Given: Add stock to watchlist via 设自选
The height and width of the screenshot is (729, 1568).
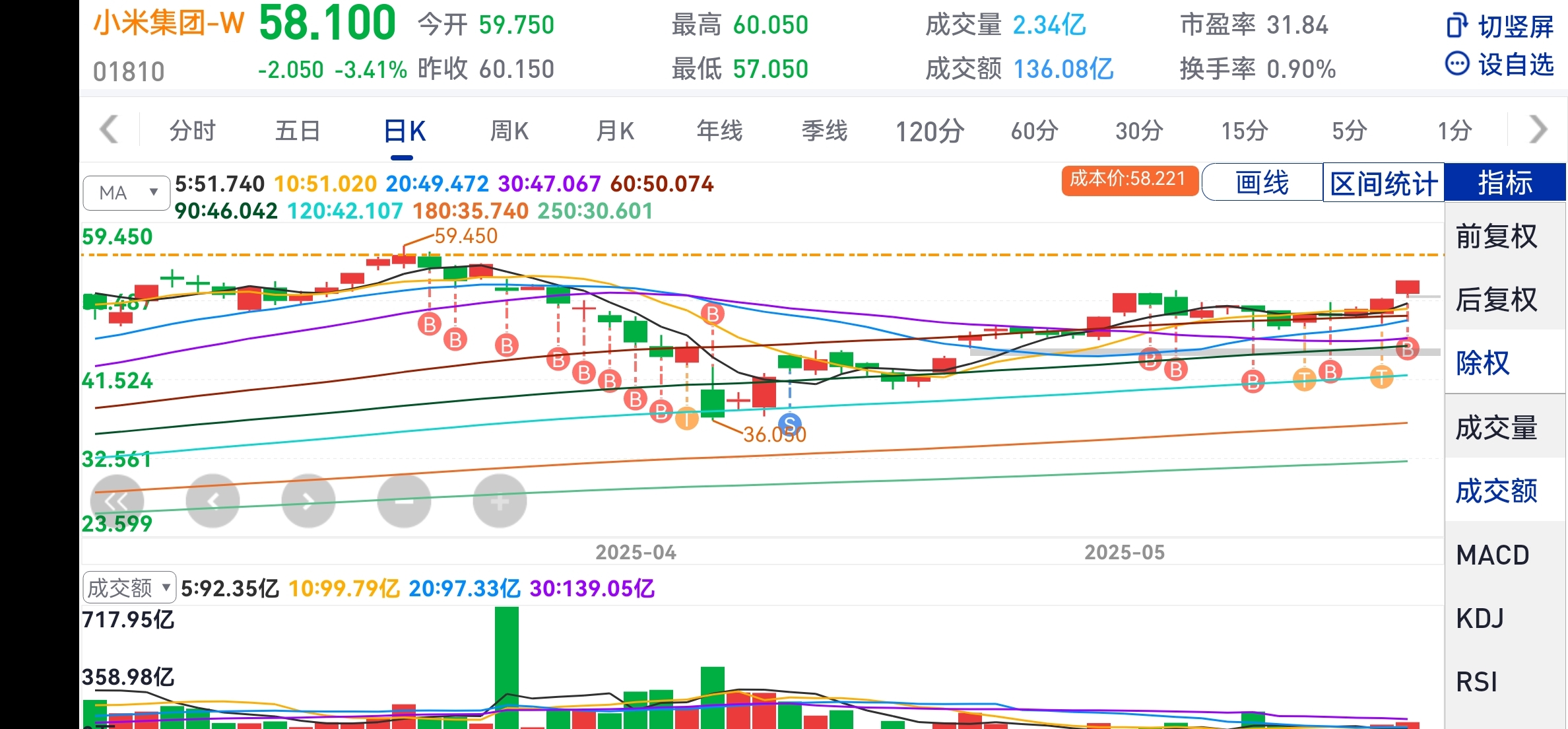Looking at the screenshot, I should (1499, 64).
